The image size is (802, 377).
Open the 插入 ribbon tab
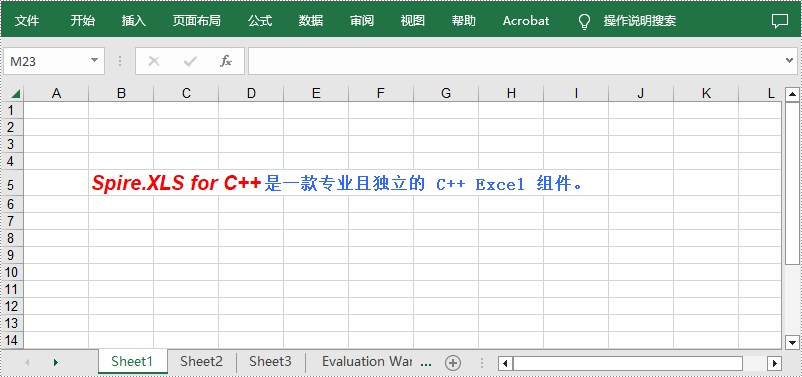coord(133,20)
